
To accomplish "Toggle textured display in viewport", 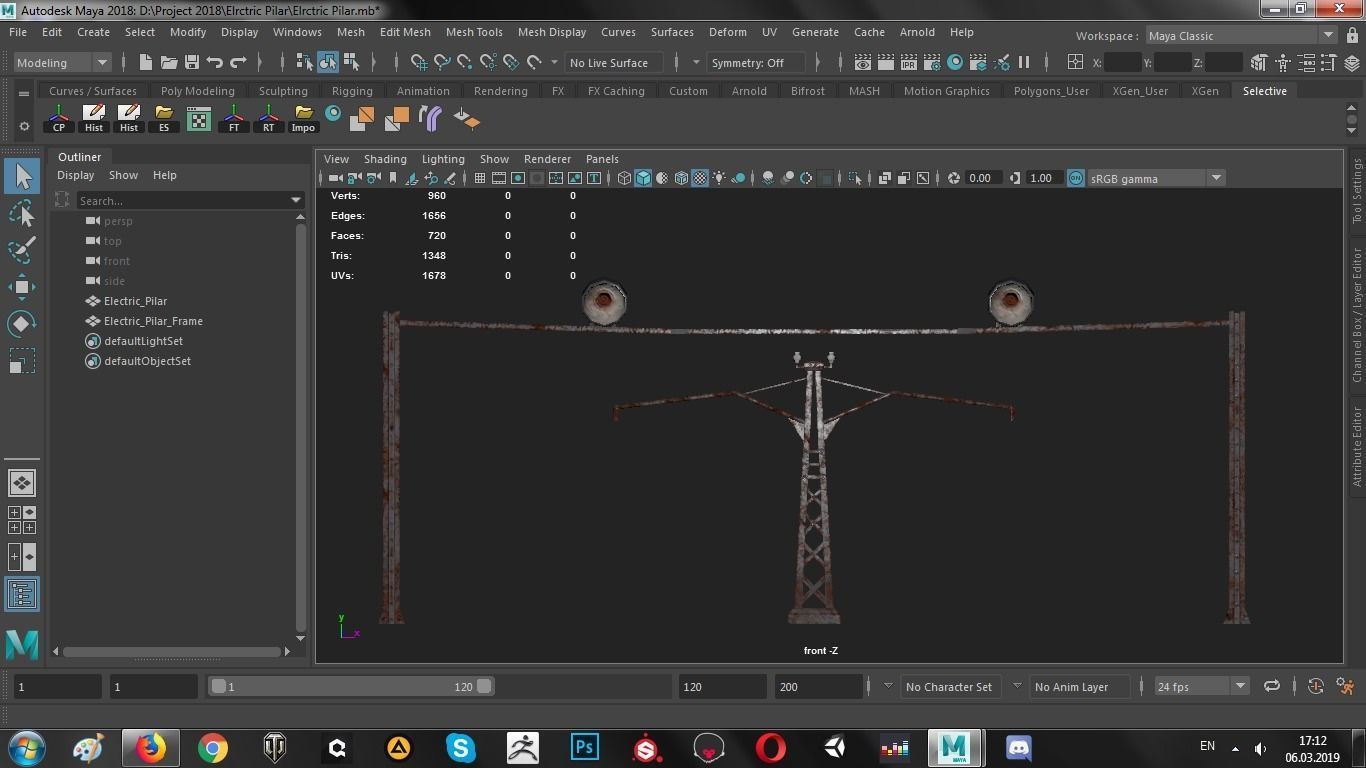I will (x=700, y=178).
